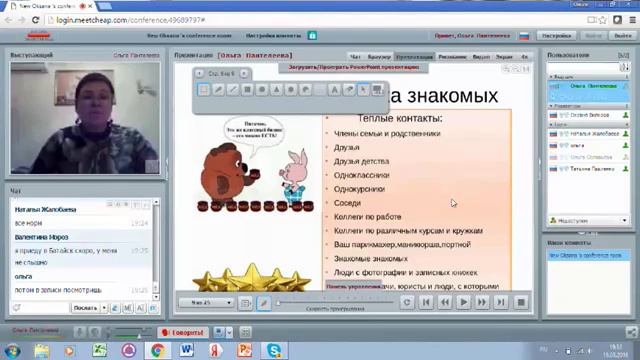
Task: Open the dropdown arrow next to Послать
Action: coord(104,308)
